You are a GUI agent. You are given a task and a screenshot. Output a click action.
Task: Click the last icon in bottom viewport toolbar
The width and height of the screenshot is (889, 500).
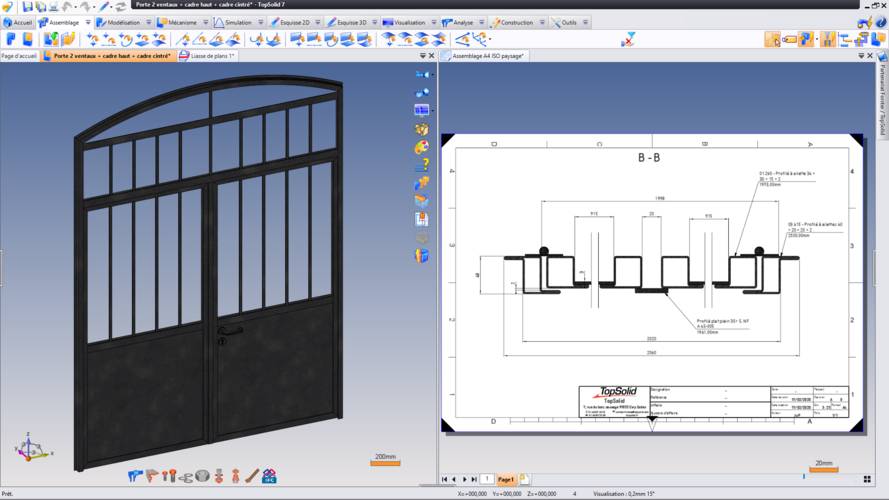(x=270, y=477)
